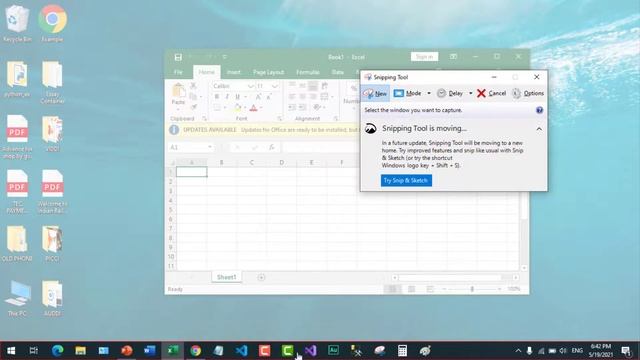Viewport: 640px width, 360px height.
Task: Click the red Font Color button
Action: click(x=253, y=108)
